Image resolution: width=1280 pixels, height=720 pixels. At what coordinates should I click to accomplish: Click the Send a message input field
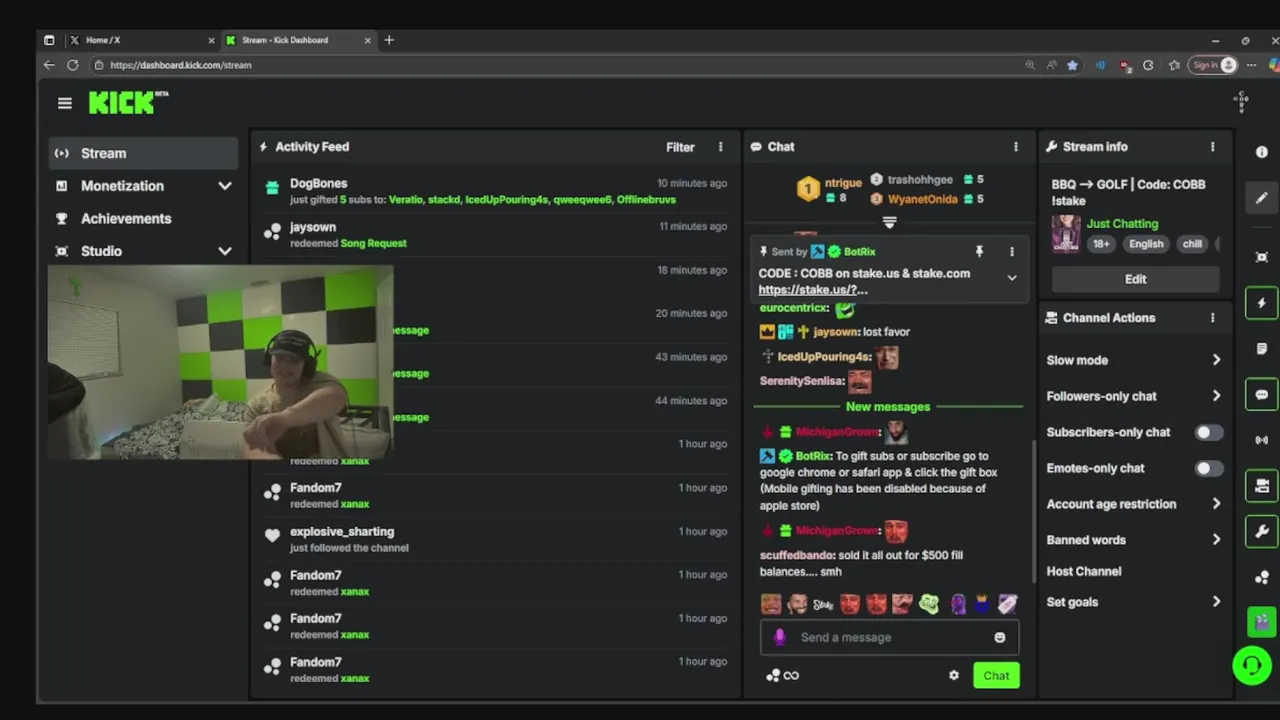coord(889,637)
